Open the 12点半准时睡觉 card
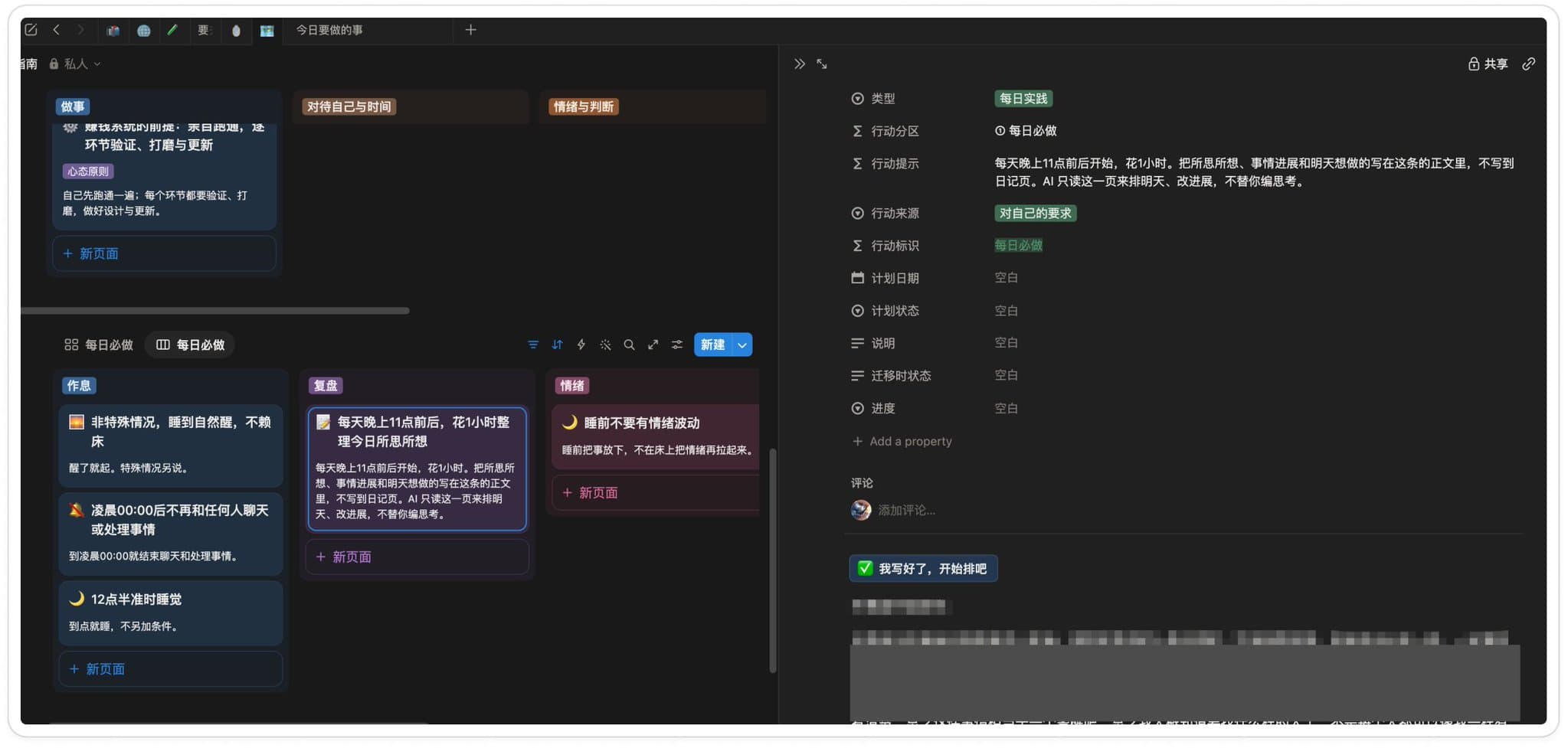The height and width of the screenshot is (748, 1568). 171,612
